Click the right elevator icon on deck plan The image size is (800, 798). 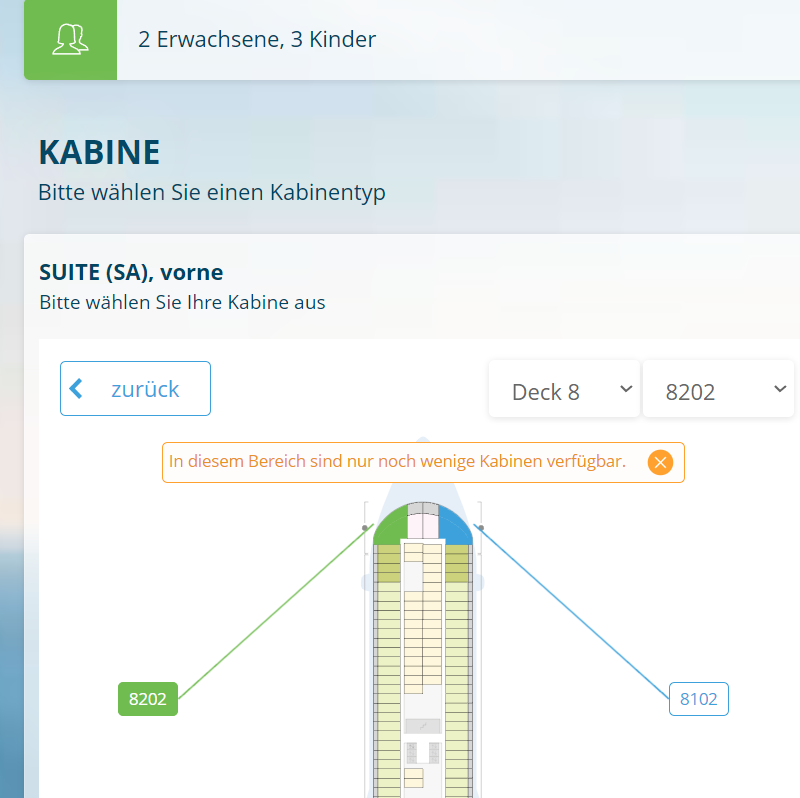click(434, 752)
